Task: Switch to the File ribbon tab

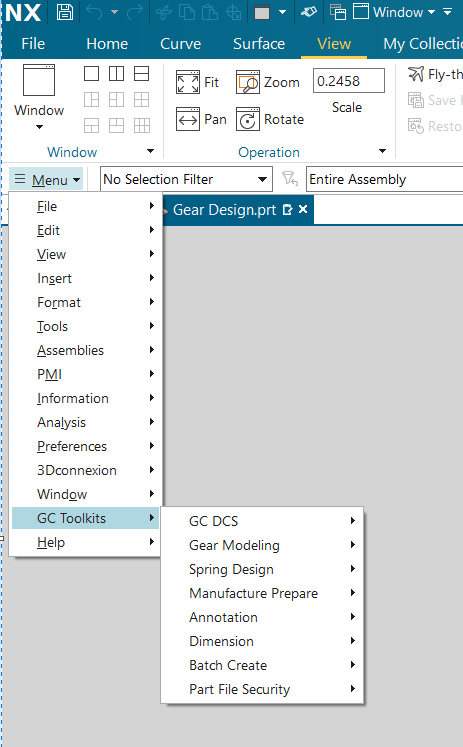Action: coord(33,44)
